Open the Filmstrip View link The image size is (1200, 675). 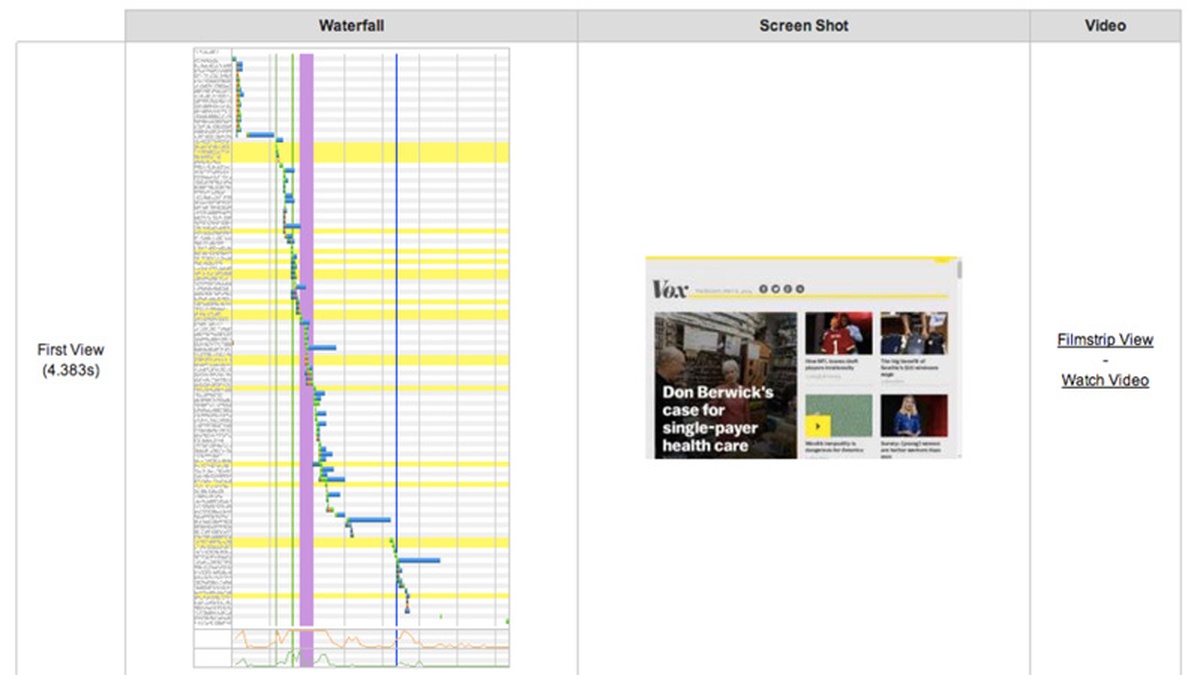click(1105, 340)
